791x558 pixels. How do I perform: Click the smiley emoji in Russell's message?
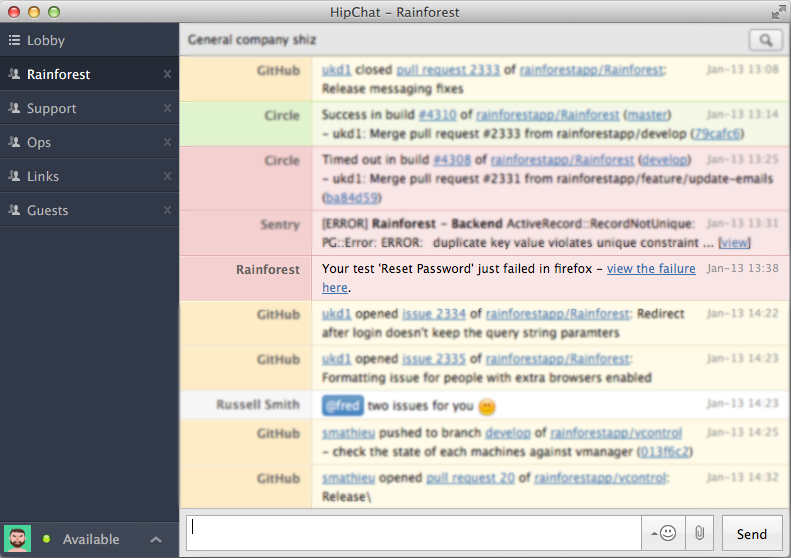coord(487,406)
